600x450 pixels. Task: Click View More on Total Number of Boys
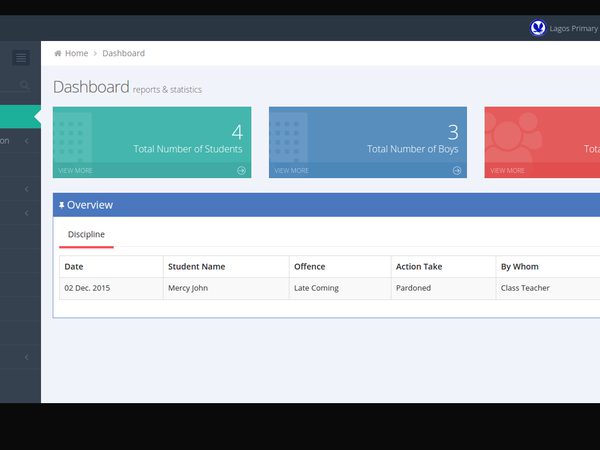292,171
